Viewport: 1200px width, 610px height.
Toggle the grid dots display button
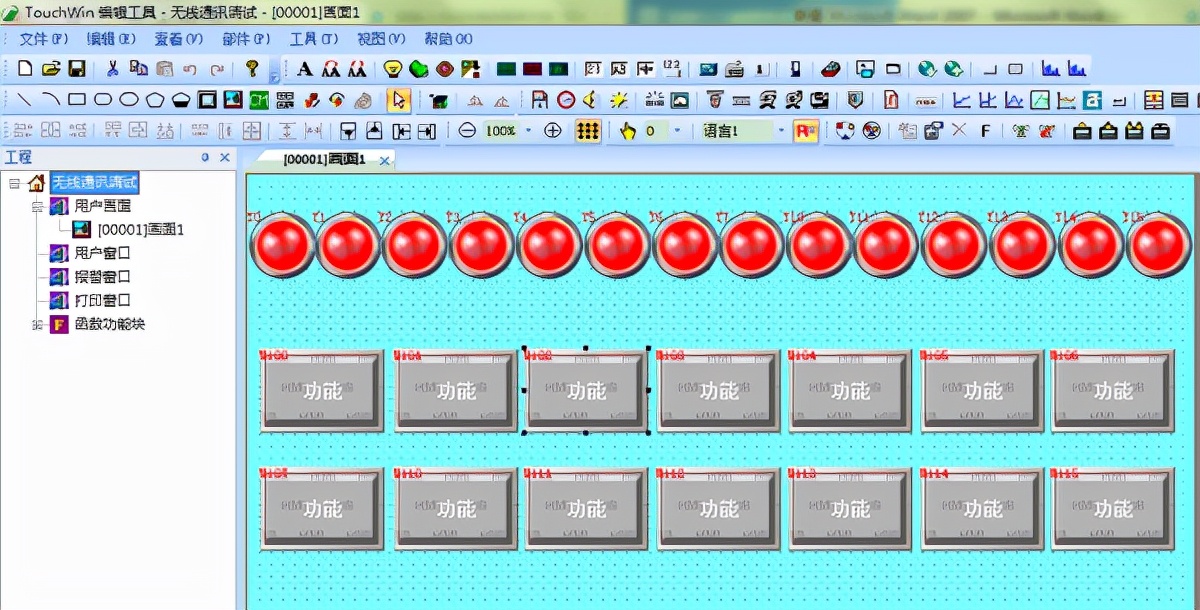(x=588, y=131)
